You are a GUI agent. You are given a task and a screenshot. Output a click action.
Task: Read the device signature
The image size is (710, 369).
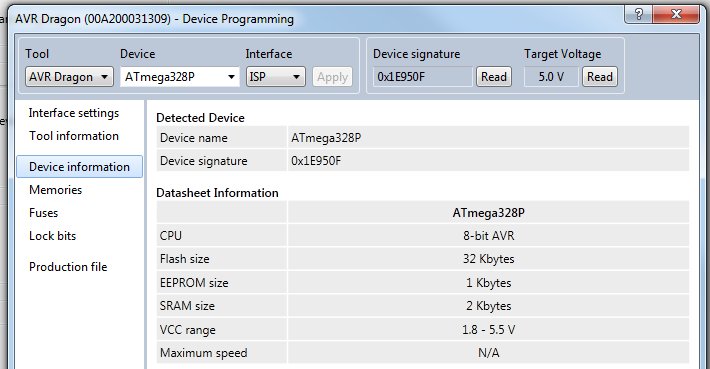[494, 77]
